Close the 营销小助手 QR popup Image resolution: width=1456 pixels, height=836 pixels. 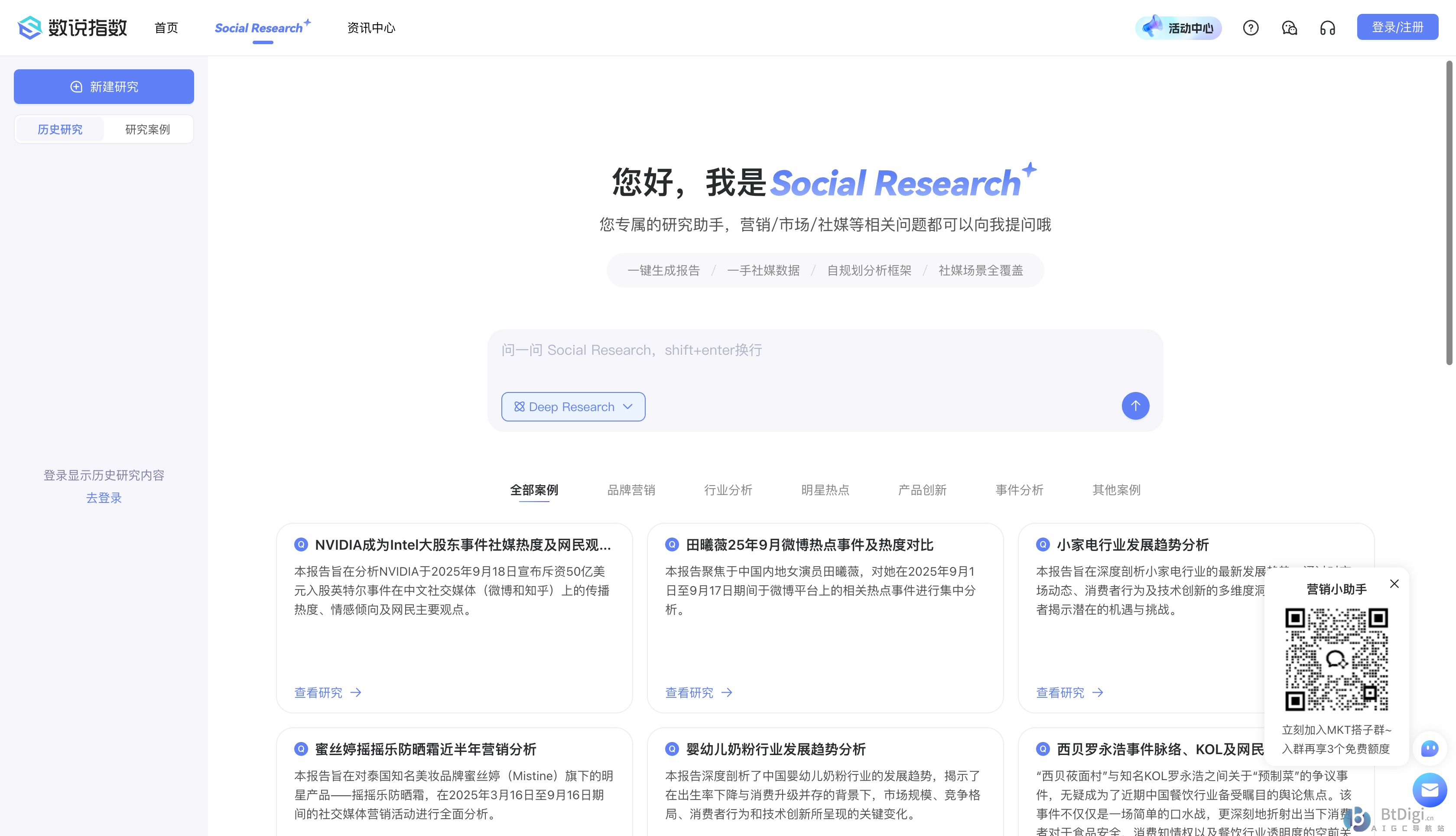pos(1394,584)
